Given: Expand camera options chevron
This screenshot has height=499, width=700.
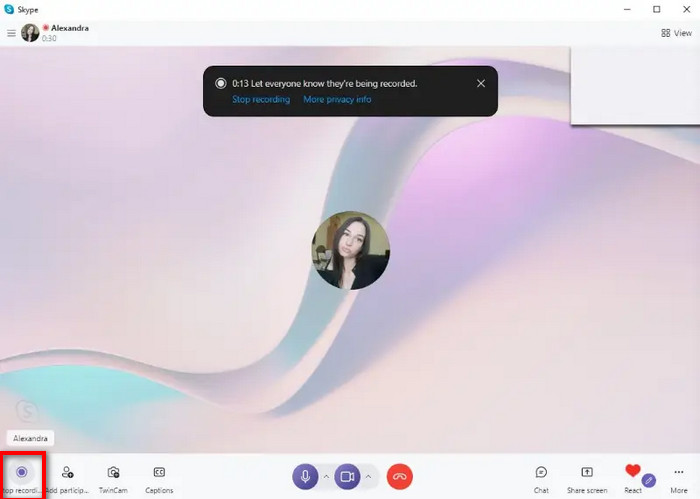Looking at the screenshot, I should (368, 477).
